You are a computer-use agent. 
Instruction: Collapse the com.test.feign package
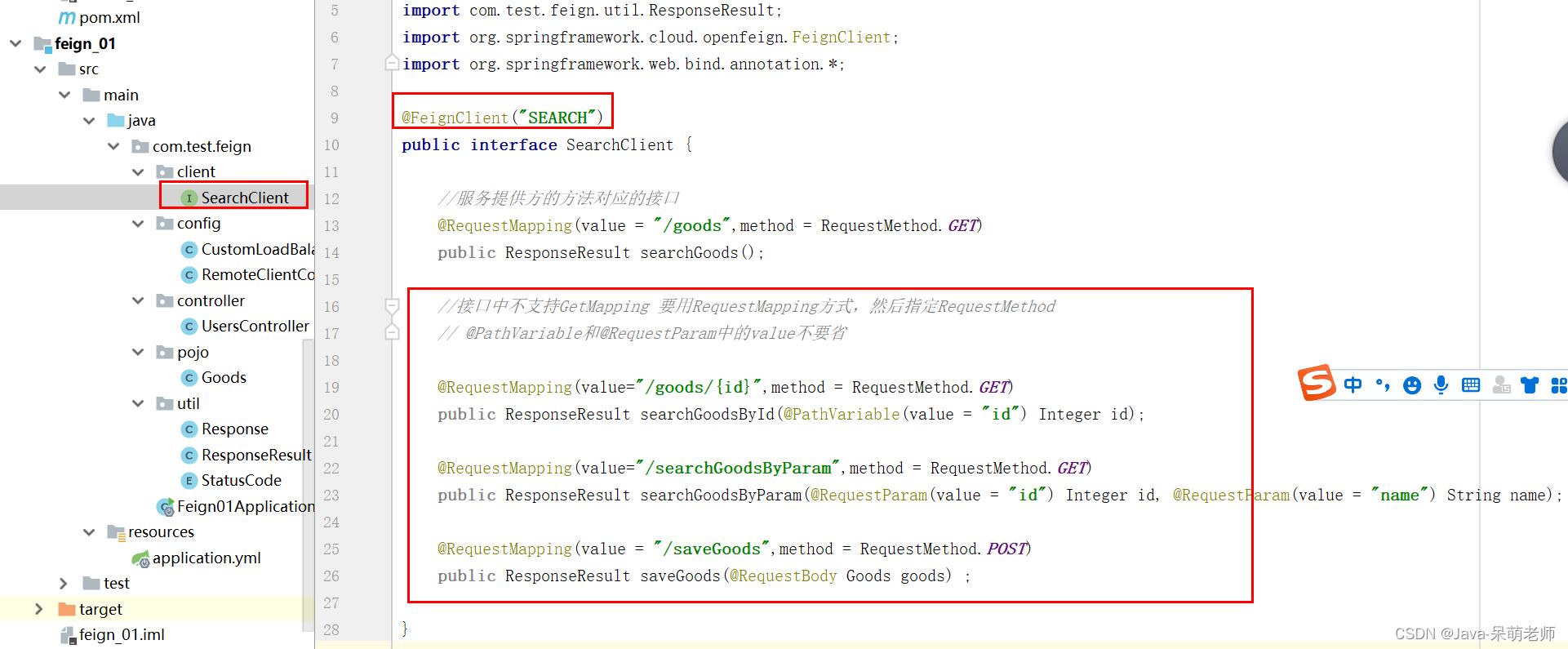click(113, 146)
